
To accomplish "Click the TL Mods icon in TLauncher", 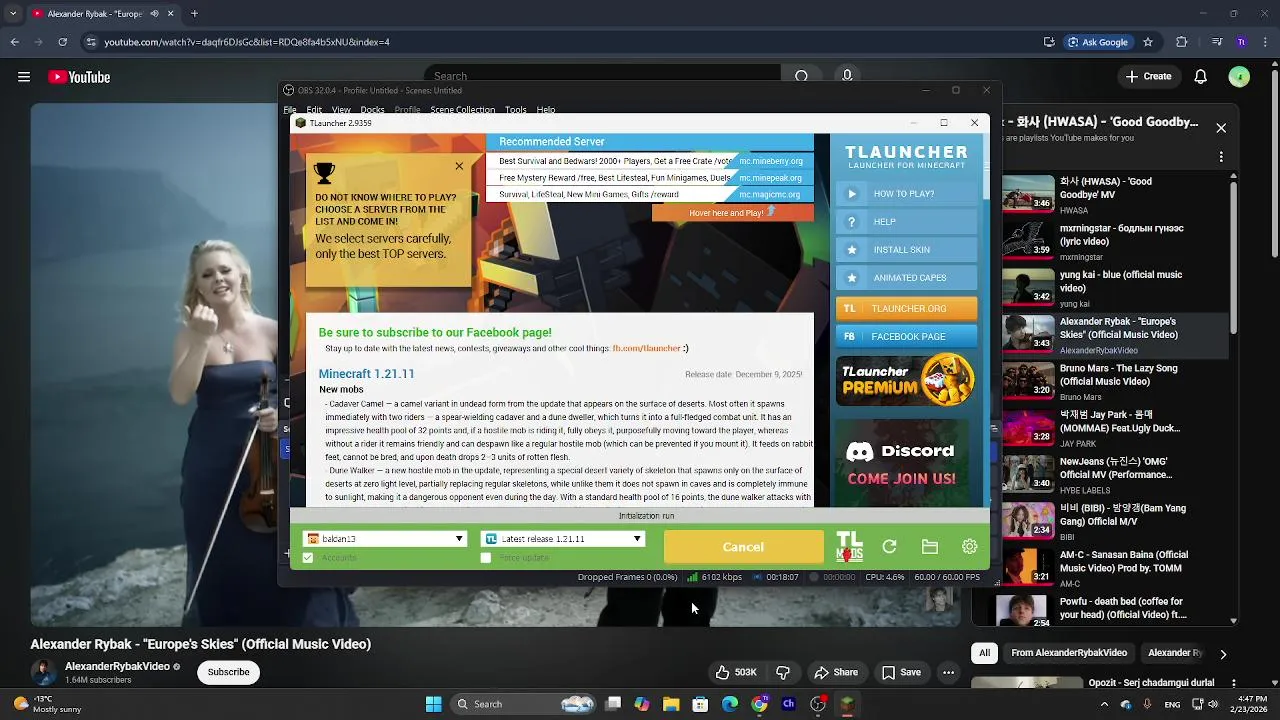I will [x=849, y=547].
